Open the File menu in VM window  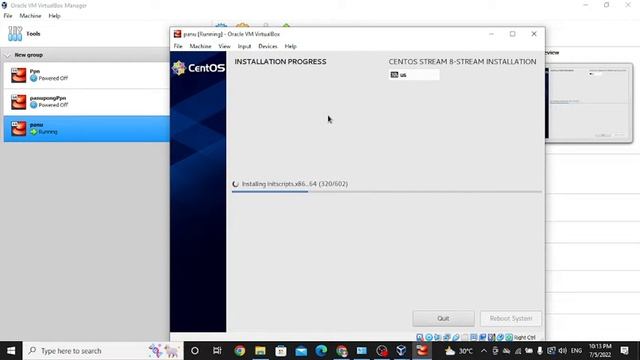point(178,46)
